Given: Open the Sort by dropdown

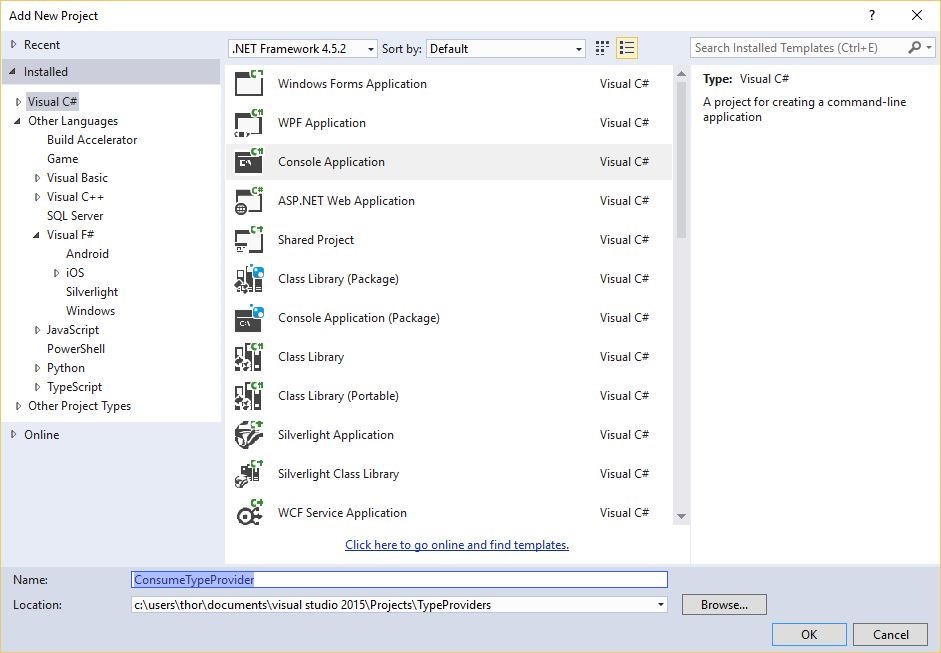Looking at the screenshot, I should 506,49.
